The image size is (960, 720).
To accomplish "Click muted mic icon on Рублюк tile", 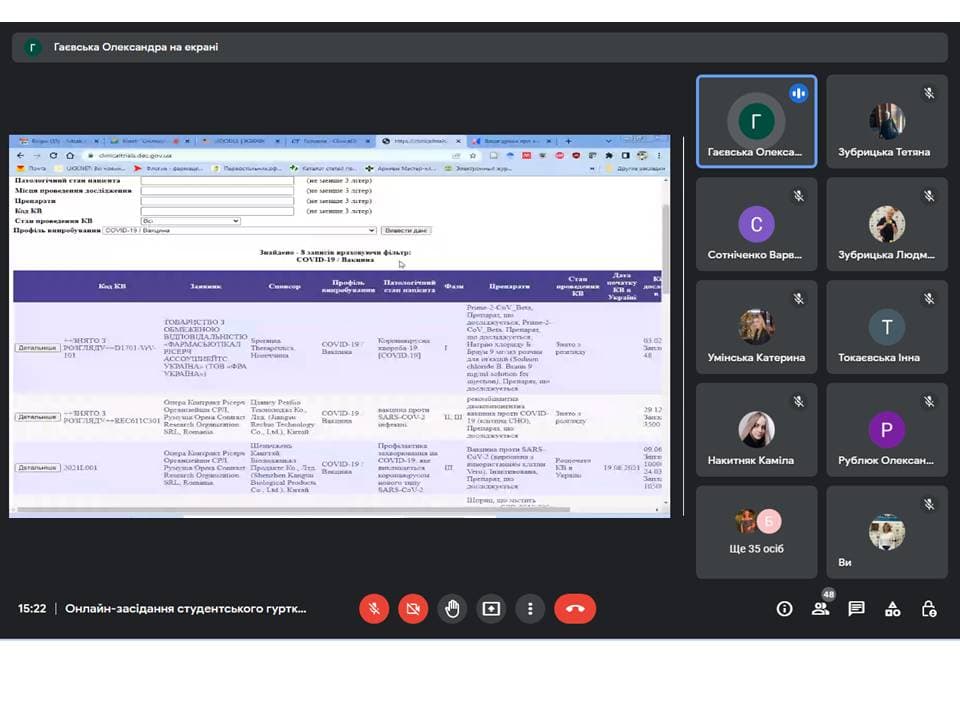I will click(929, 402).
